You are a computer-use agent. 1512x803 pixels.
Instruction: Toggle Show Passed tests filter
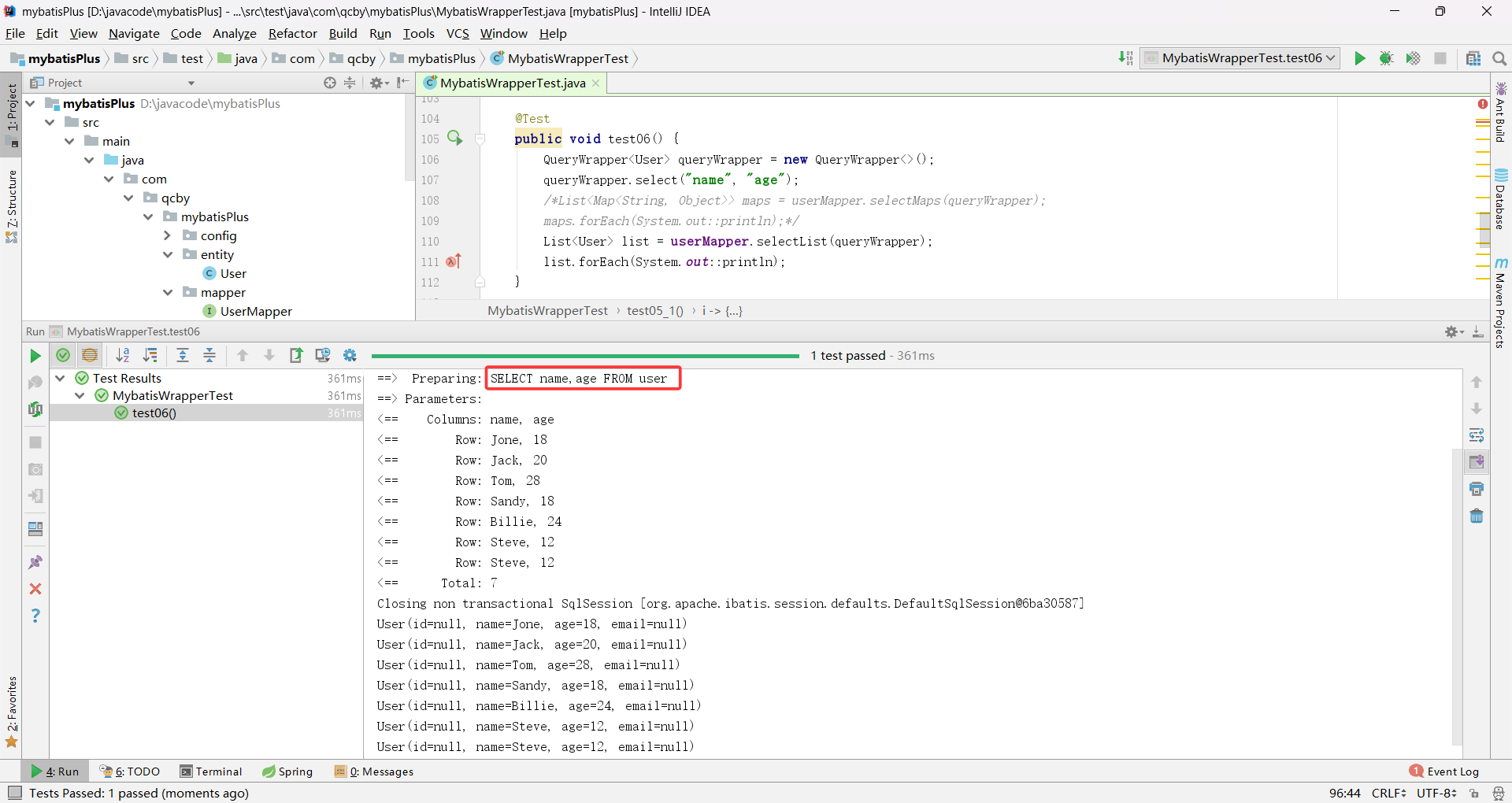click(x=63, y=356)
